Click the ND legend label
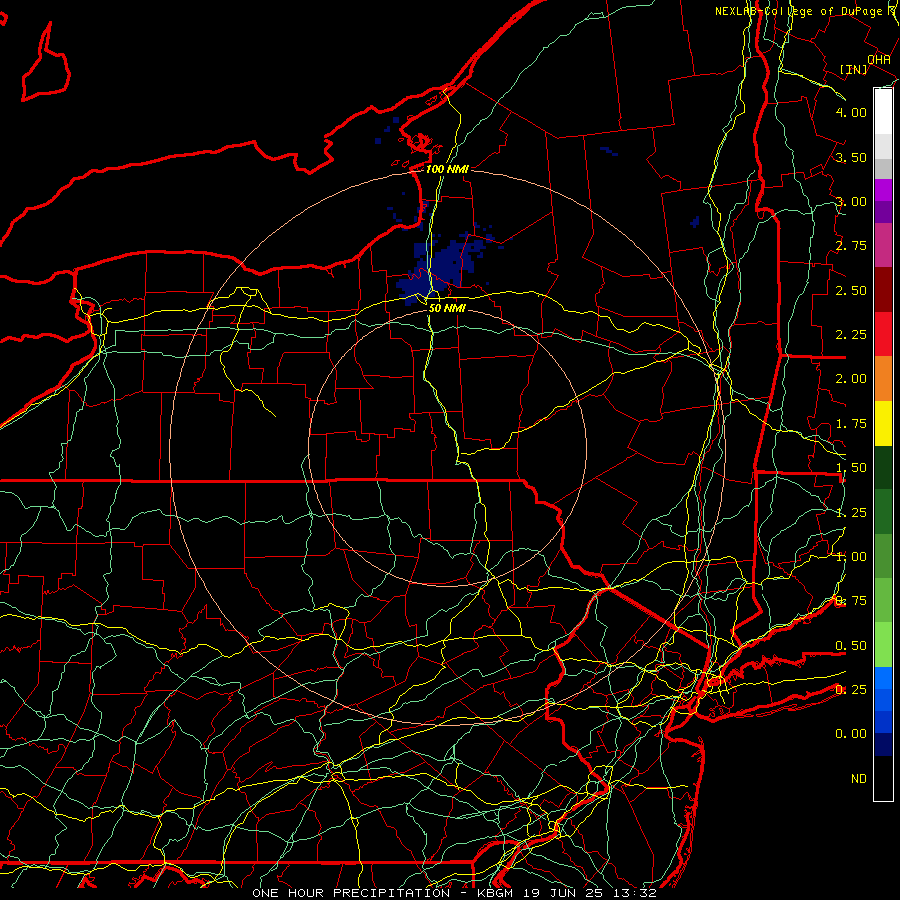Viewport: 900px width, 900px height. click(859, 779)
